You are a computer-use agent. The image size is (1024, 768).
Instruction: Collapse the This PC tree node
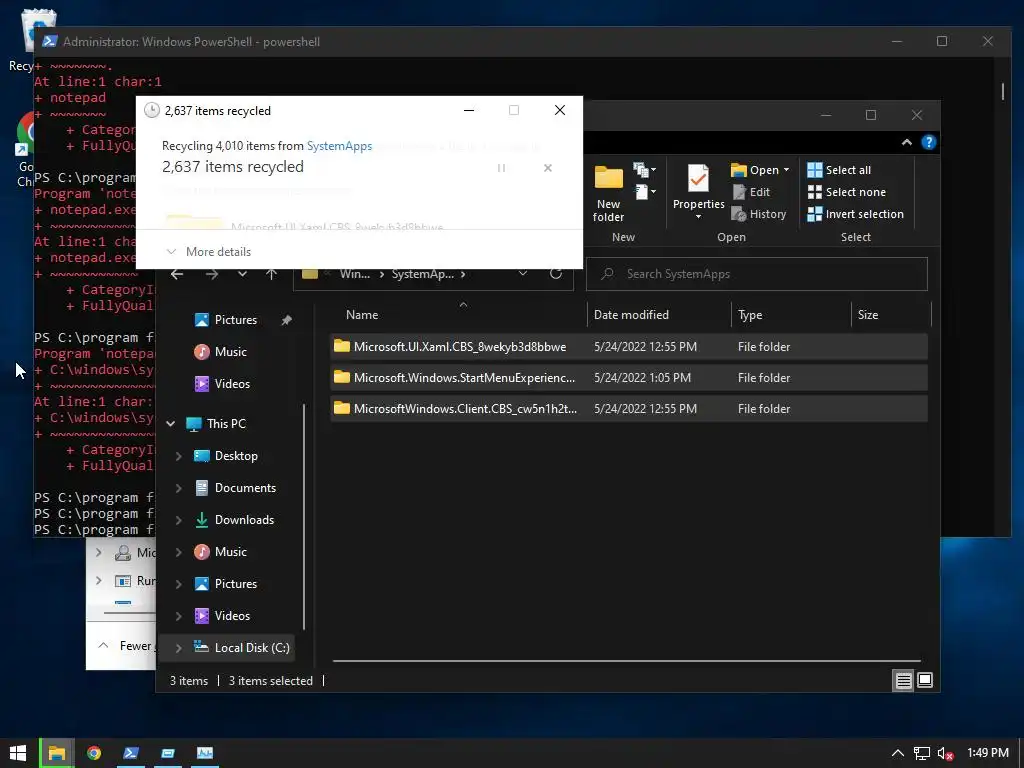click(171, 424)
